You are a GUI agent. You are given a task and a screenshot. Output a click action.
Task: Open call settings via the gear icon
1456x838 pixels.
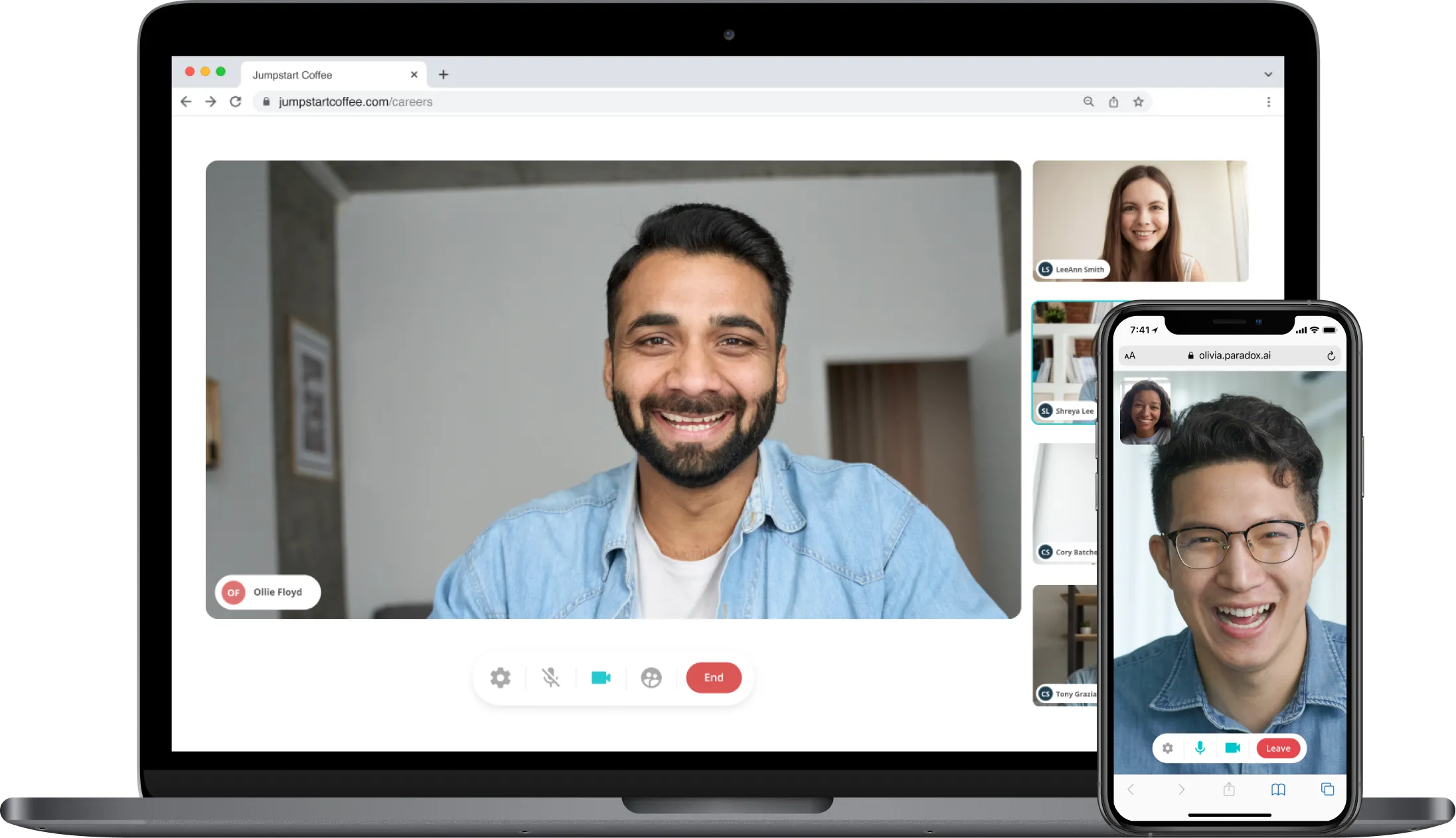coord(500,677)
